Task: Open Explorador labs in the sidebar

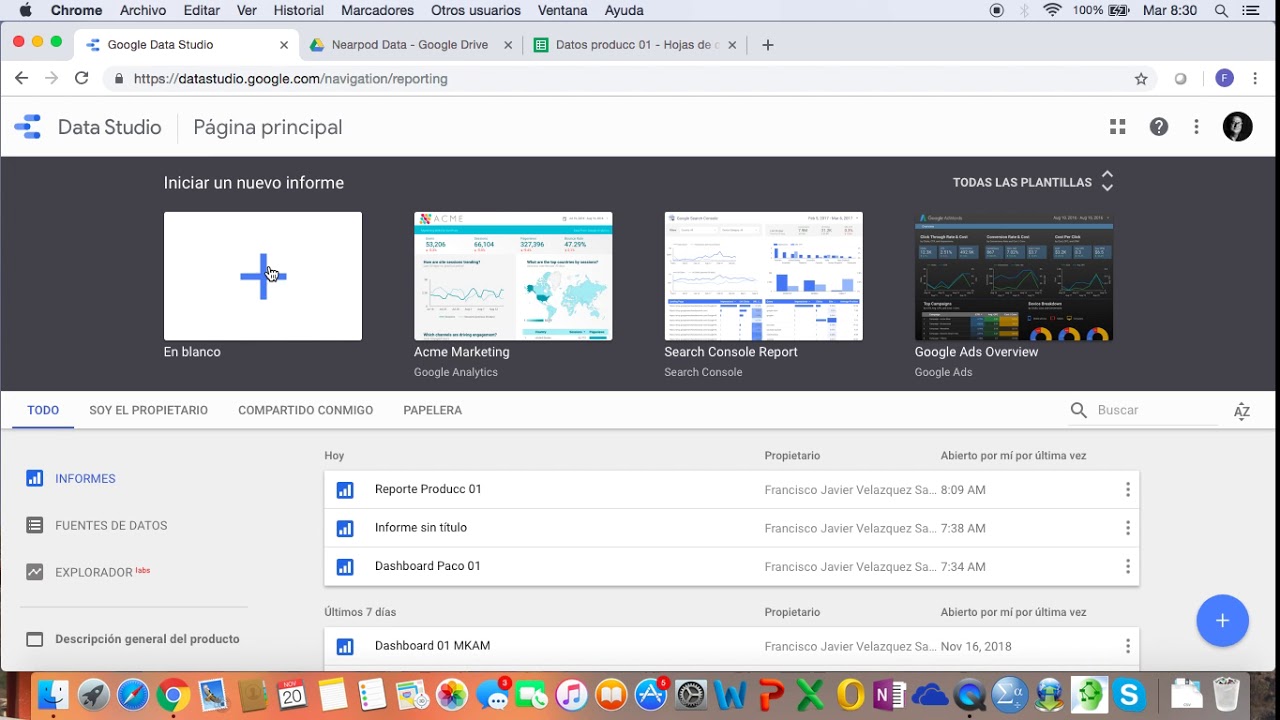Action: click(x=88, y=572)
